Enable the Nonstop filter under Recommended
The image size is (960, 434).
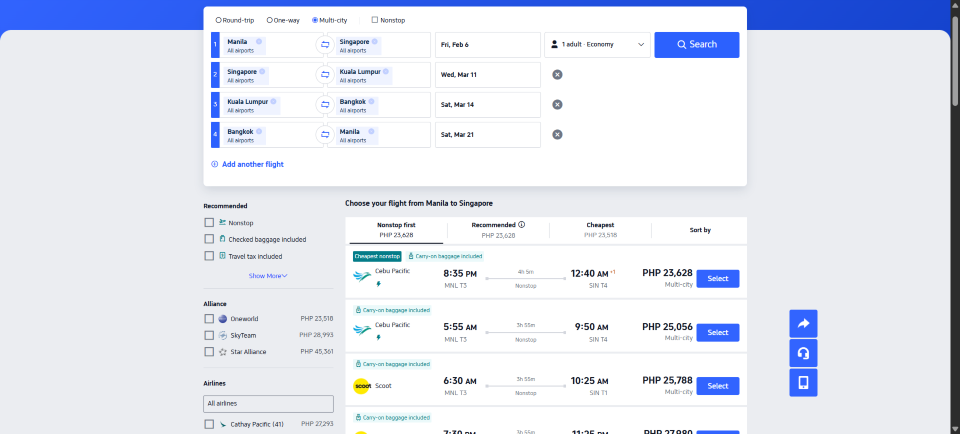pyautogui.click(x=209, y=223)
